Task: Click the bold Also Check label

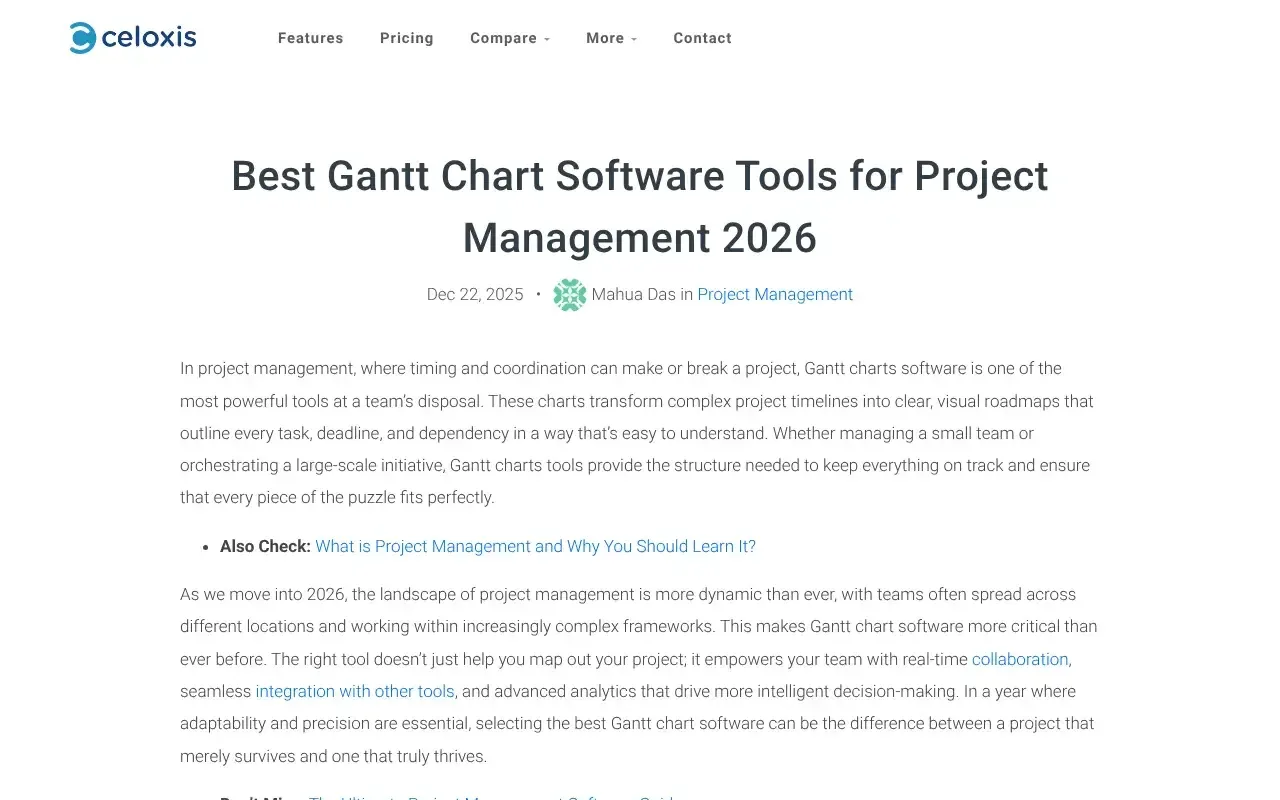Action: [265, 546]
